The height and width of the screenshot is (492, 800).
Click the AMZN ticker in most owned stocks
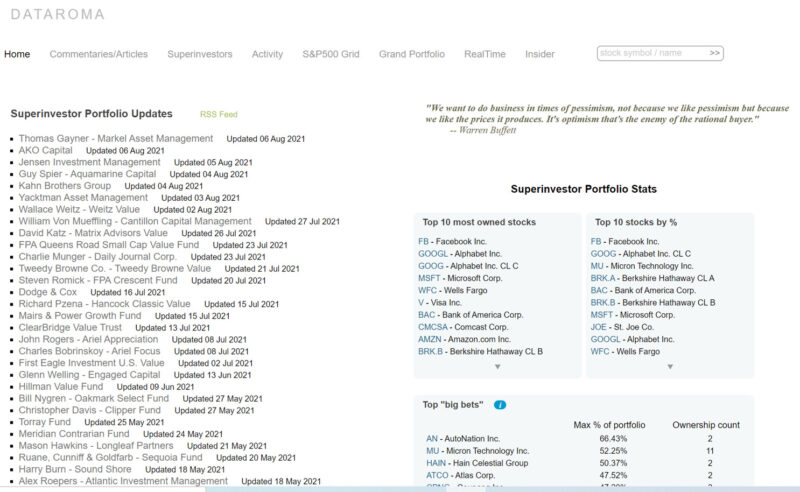pos(429,339)
